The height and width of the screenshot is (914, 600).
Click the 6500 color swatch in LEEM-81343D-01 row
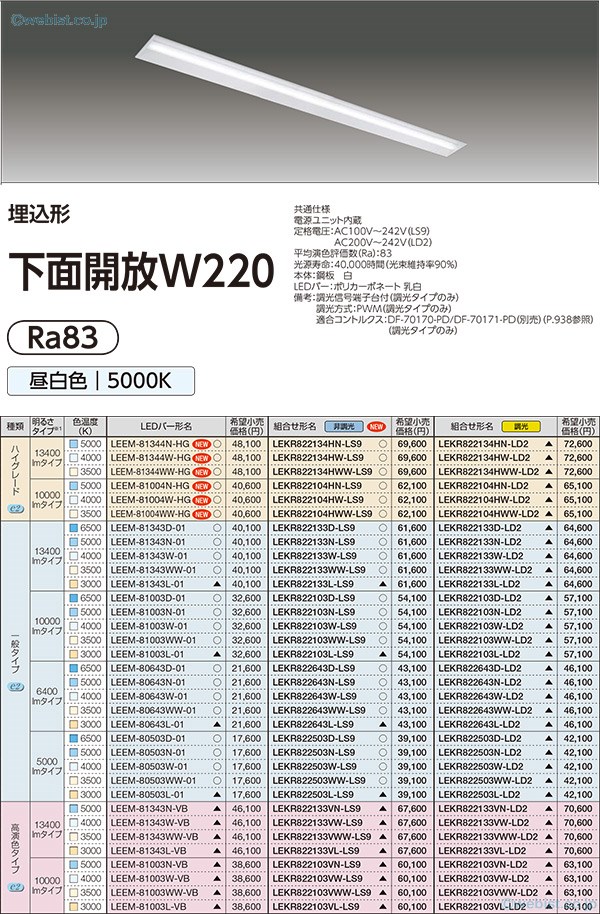point(73,528)
